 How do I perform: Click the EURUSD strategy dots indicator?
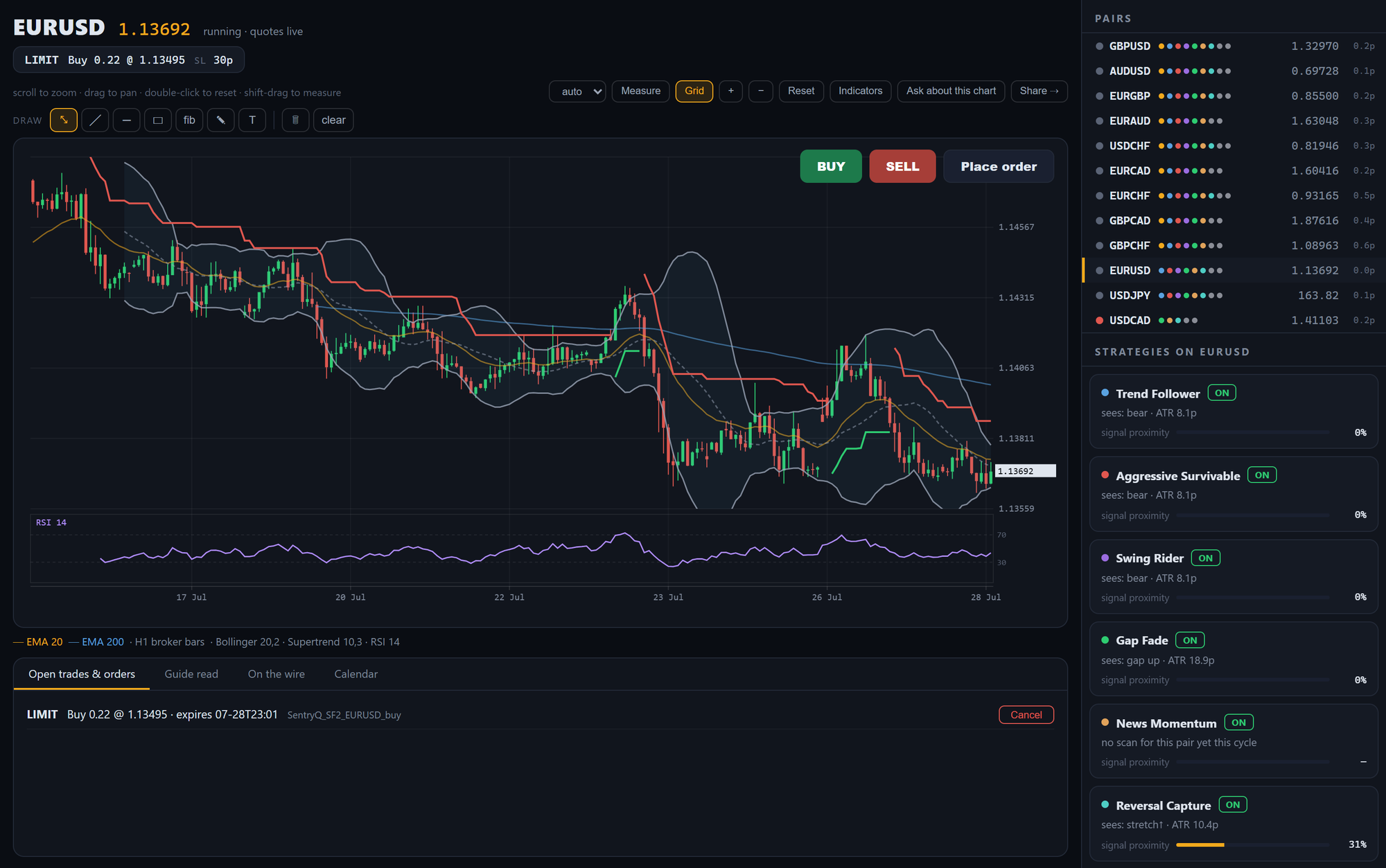[x=1191, y=271]
